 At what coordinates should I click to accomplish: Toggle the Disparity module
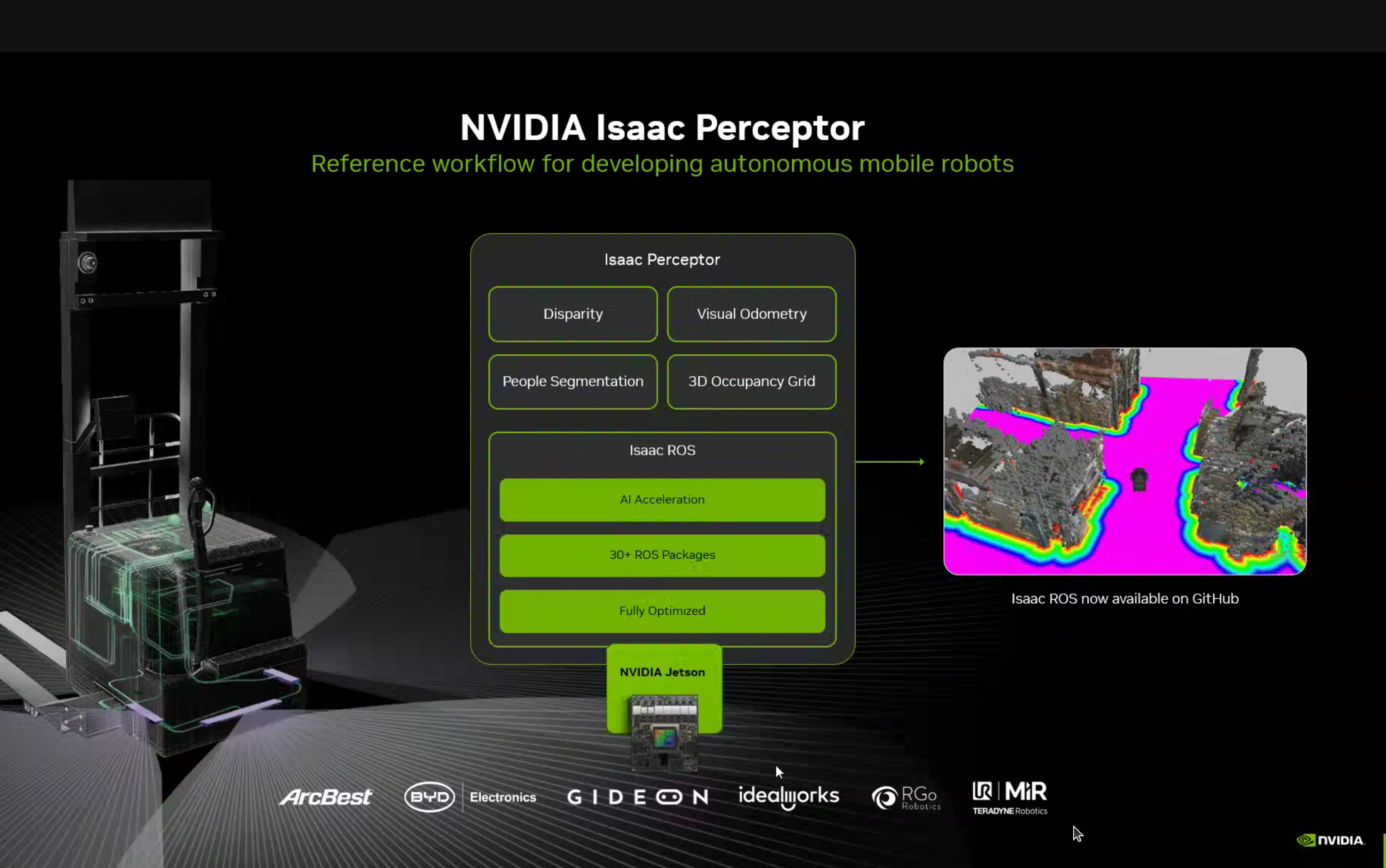572,313
